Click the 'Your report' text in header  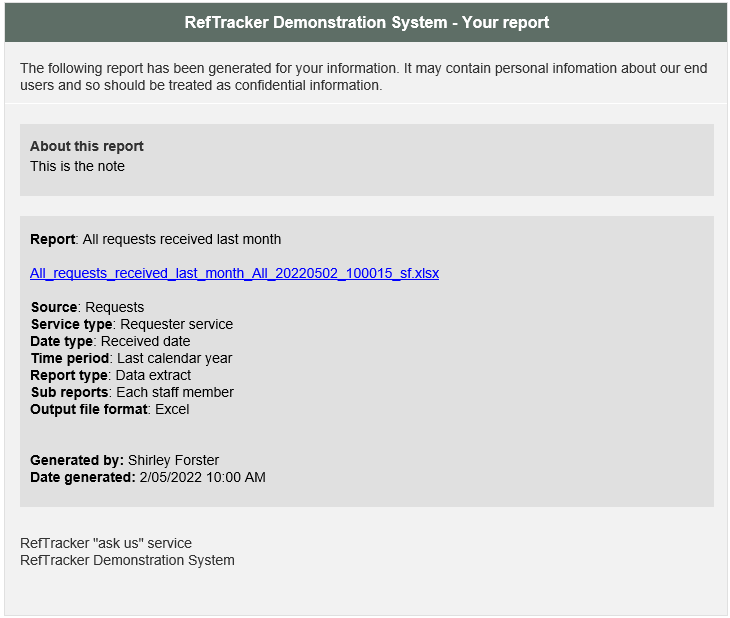pos(506,22)
